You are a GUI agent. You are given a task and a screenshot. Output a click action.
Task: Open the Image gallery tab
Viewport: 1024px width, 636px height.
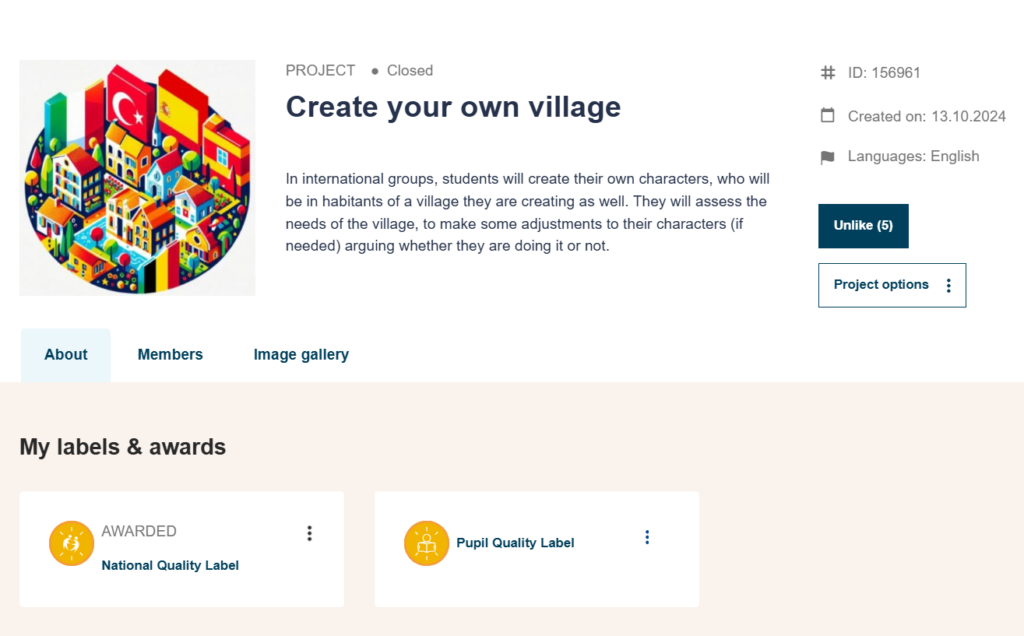(301, 355)
